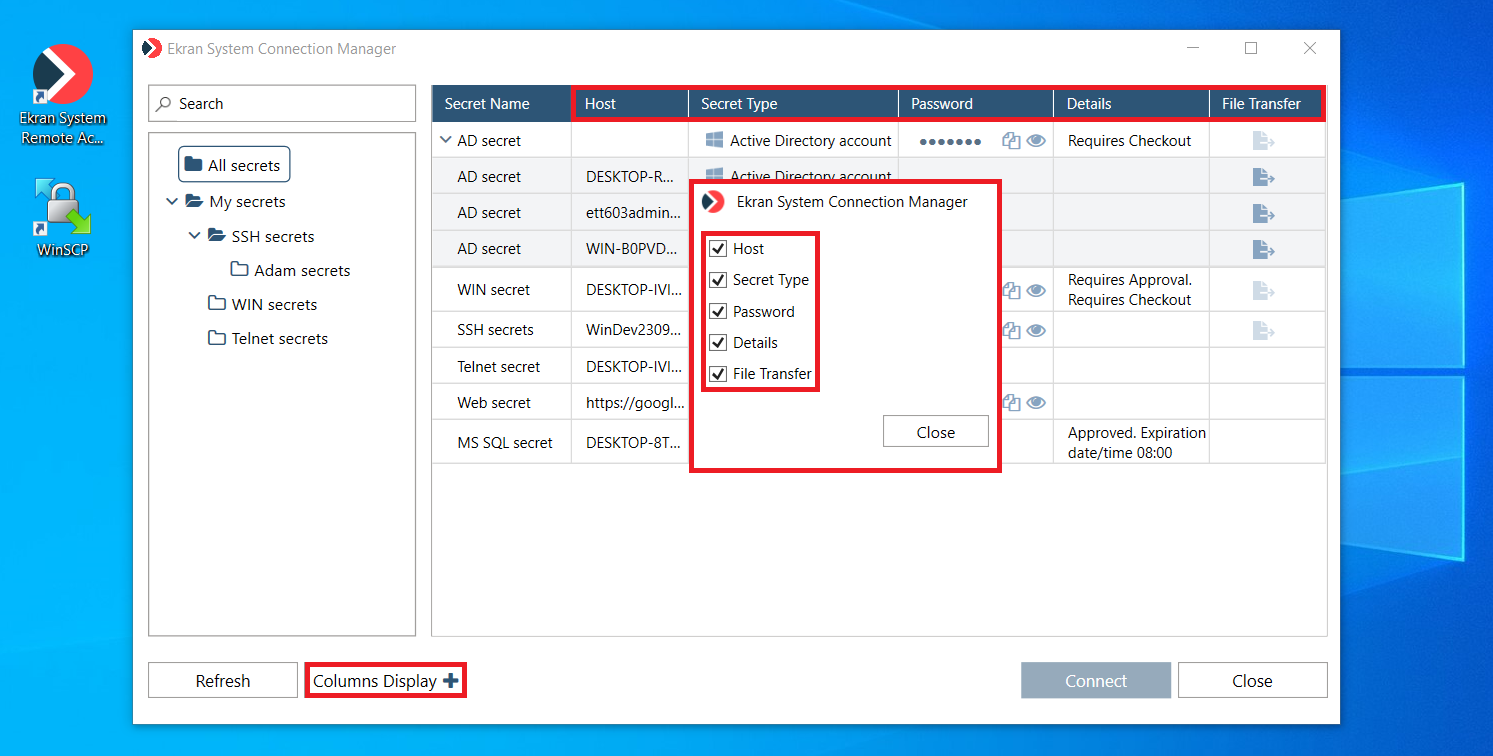Click the file transfer icon in DESKTOP-R row
The height and width of the screenshot is (756, 1493).
pyautogui.click(x=1263, y=177)
